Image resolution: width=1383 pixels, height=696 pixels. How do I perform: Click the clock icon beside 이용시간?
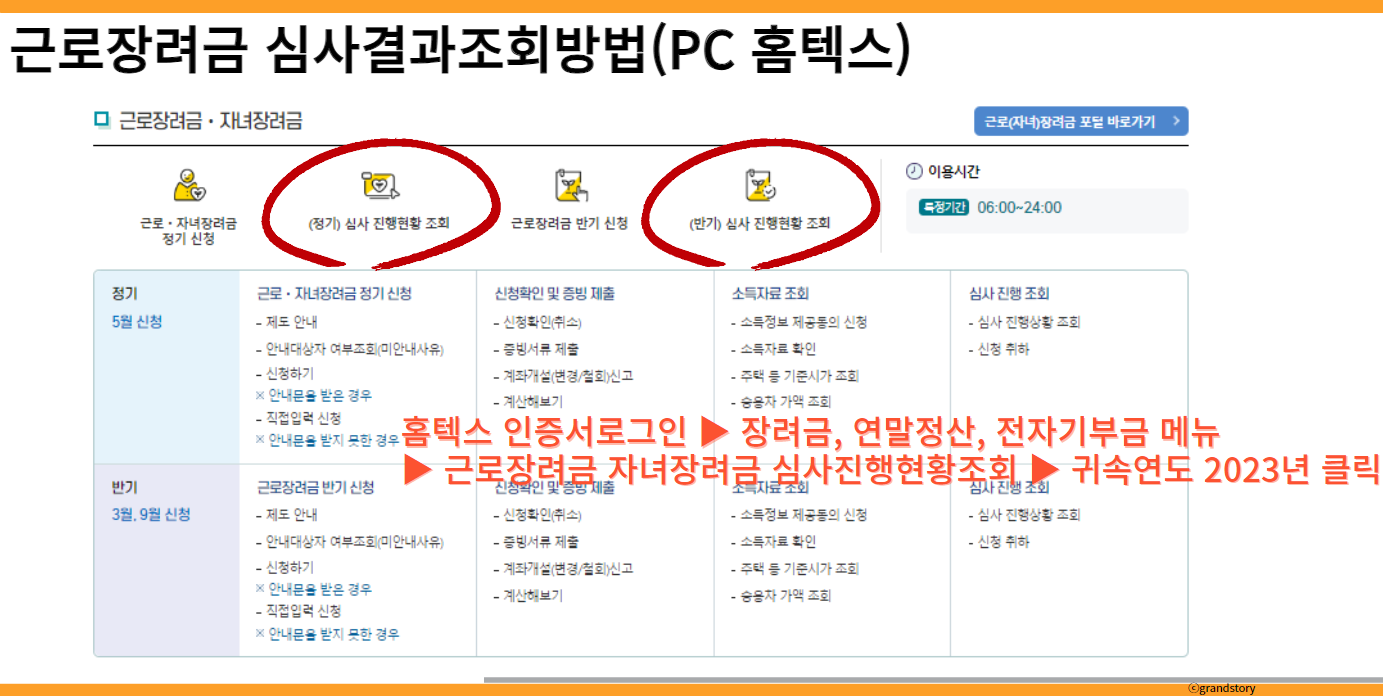(x=913, y=171)
